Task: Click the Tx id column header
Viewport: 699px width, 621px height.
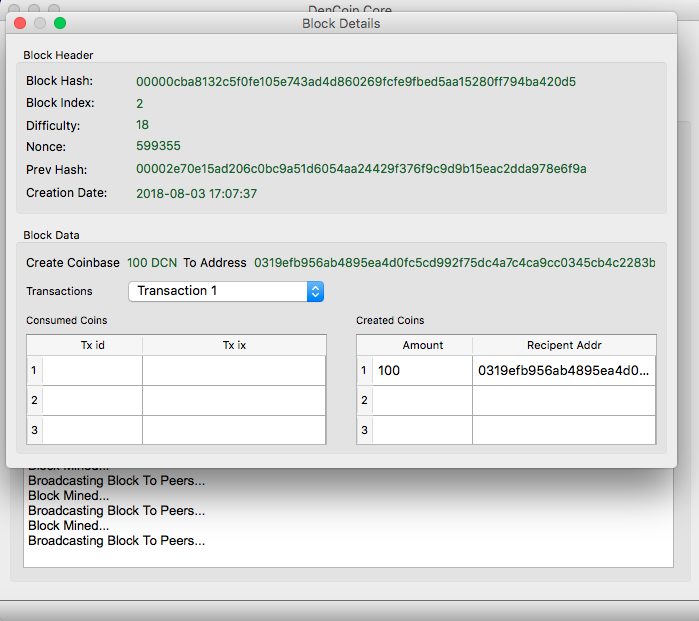Action: click(92, 345)
